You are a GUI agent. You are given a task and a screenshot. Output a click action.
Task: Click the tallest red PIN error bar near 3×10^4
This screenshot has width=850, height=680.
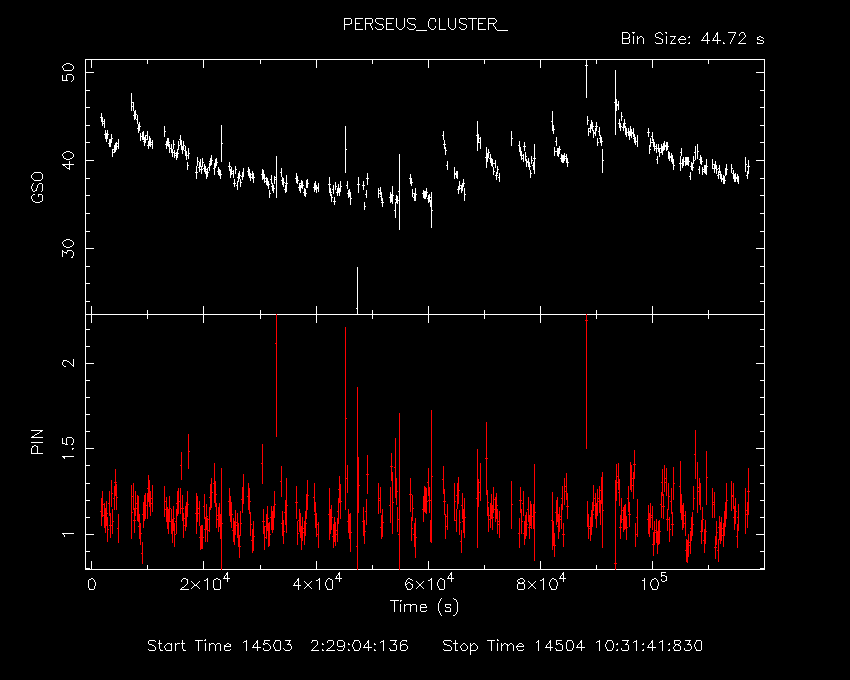click(x=276, y=375)
